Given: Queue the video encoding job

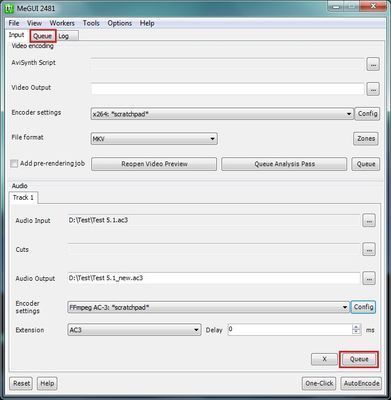Looking at the screenshot, I should point(366,164).
